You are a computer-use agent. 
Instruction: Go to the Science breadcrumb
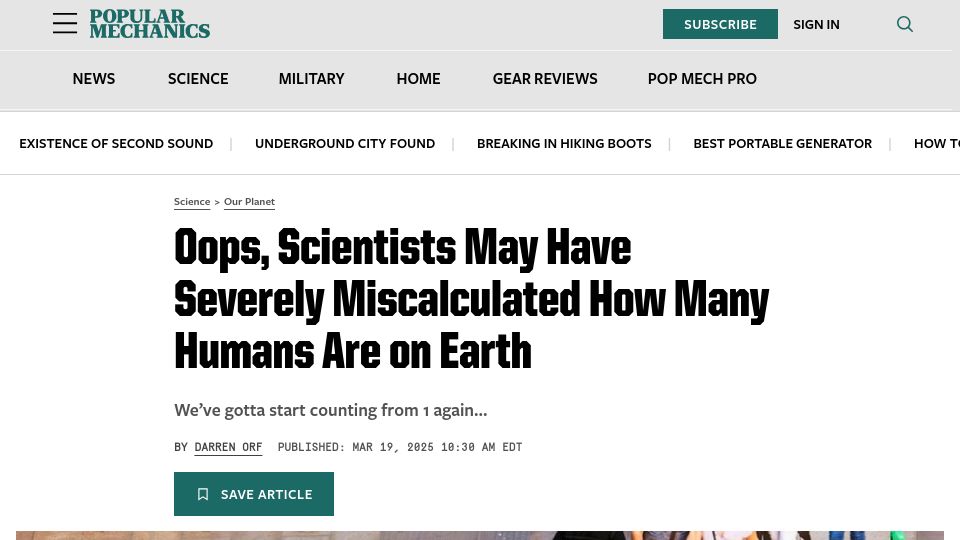[192, 202]
